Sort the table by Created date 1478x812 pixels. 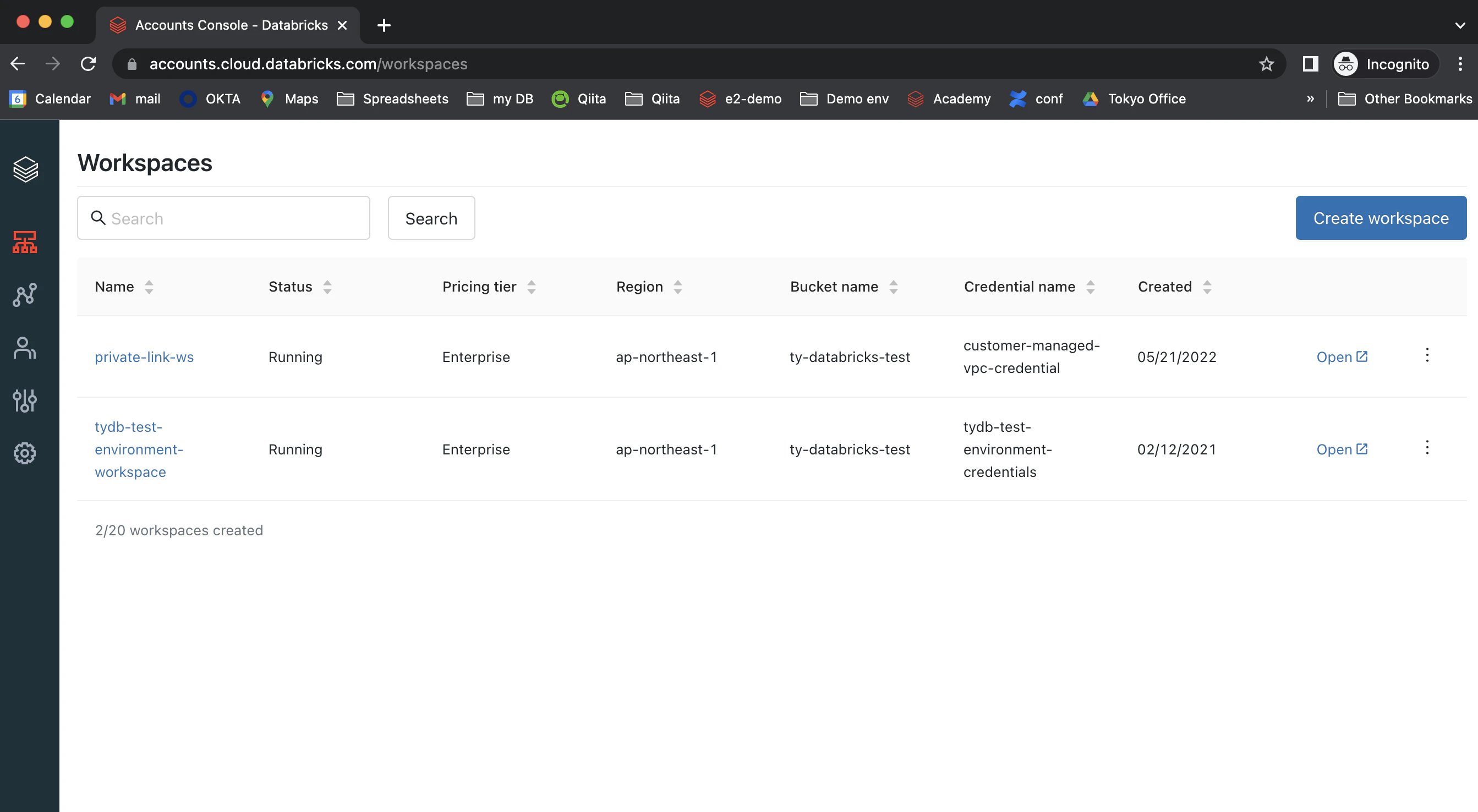1207,287
